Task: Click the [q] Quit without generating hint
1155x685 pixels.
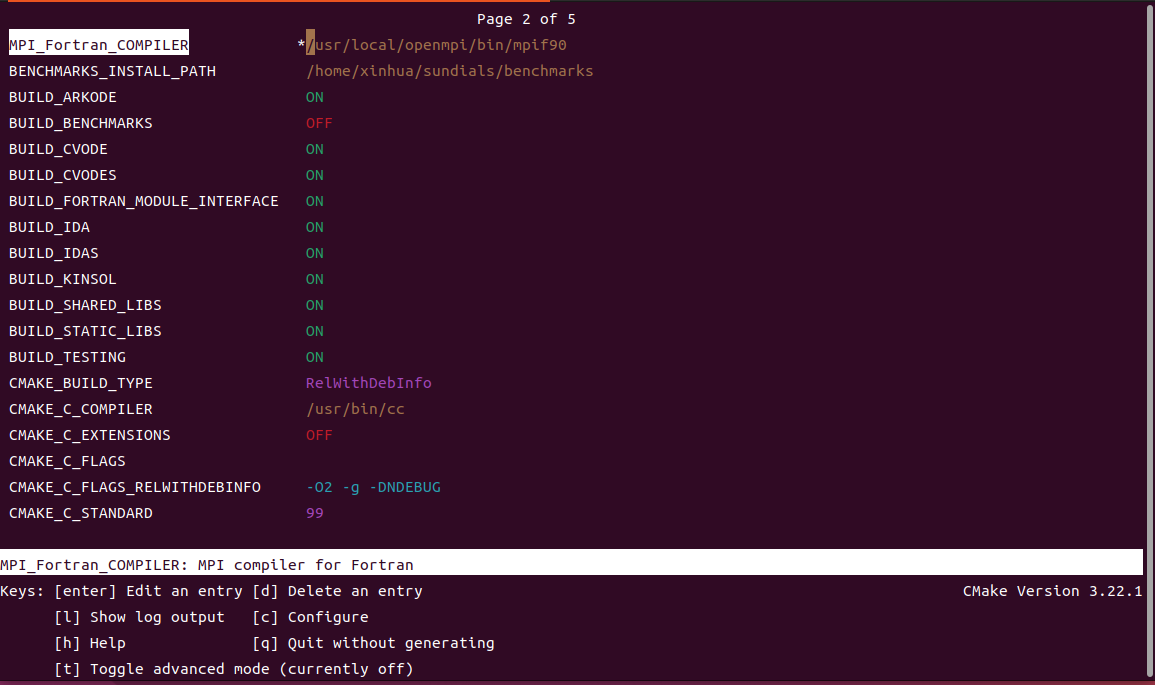Action: click(x=373, y=644)
